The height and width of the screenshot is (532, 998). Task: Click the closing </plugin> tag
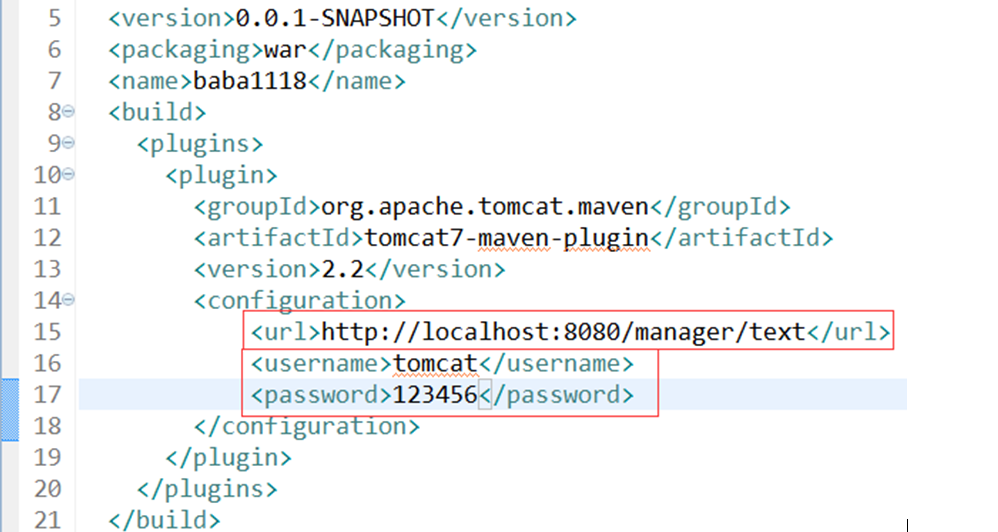point(228,458)
